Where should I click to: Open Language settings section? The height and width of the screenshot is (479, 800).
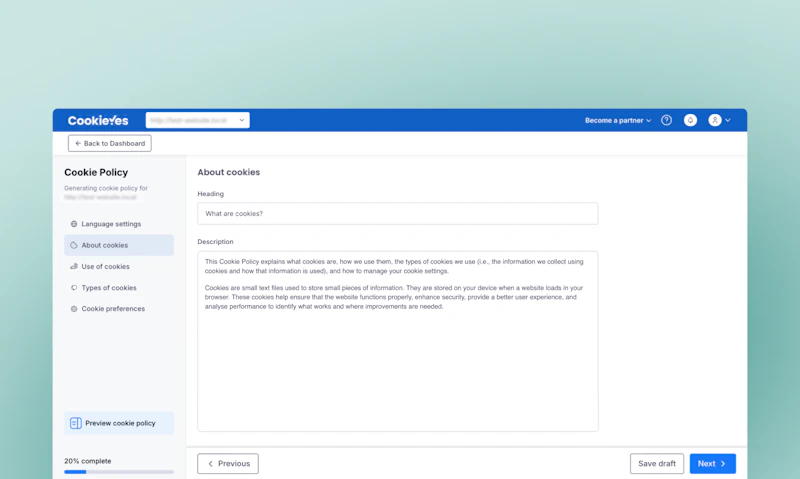(119, 224)
